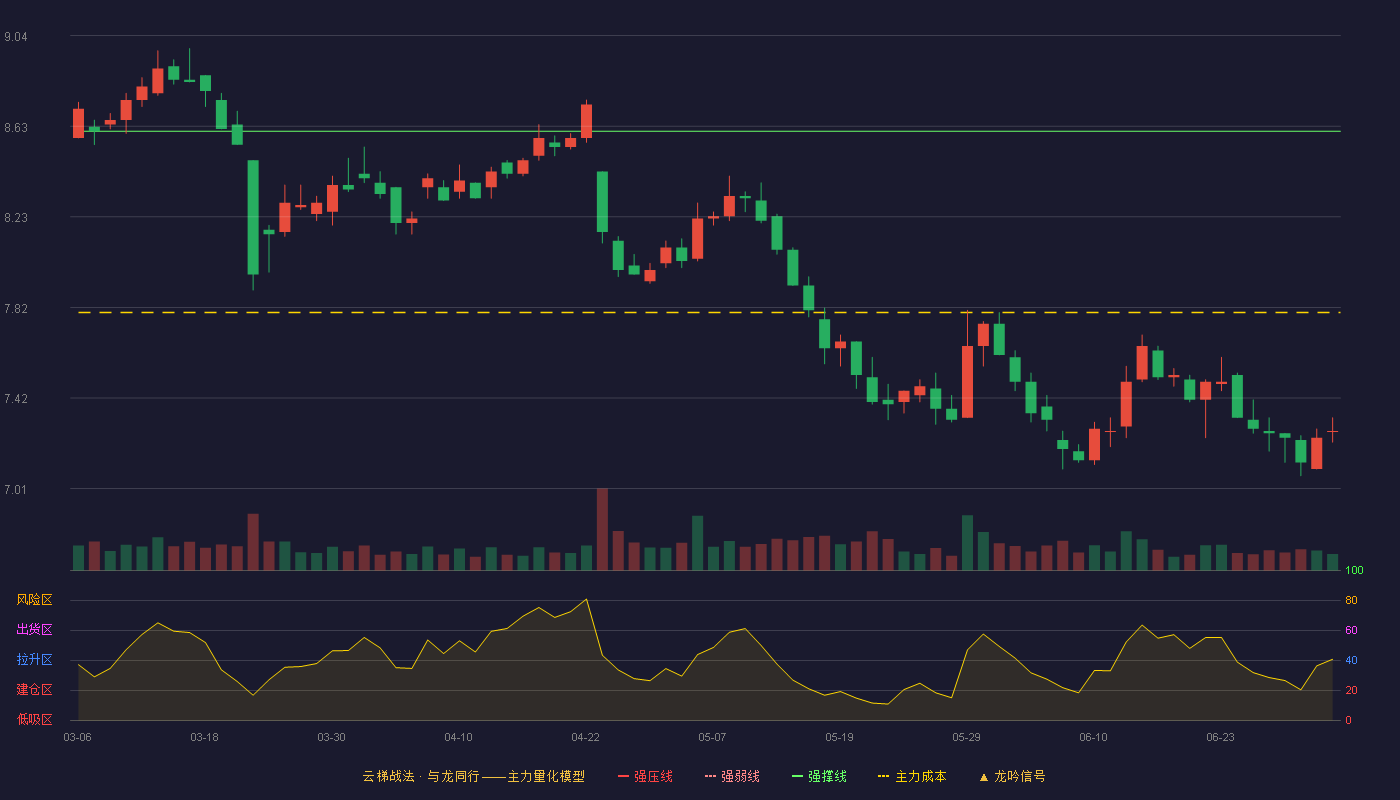Click the 8.23 price axis label
This screenshot has width=1400, height=800.
(16, 218)
